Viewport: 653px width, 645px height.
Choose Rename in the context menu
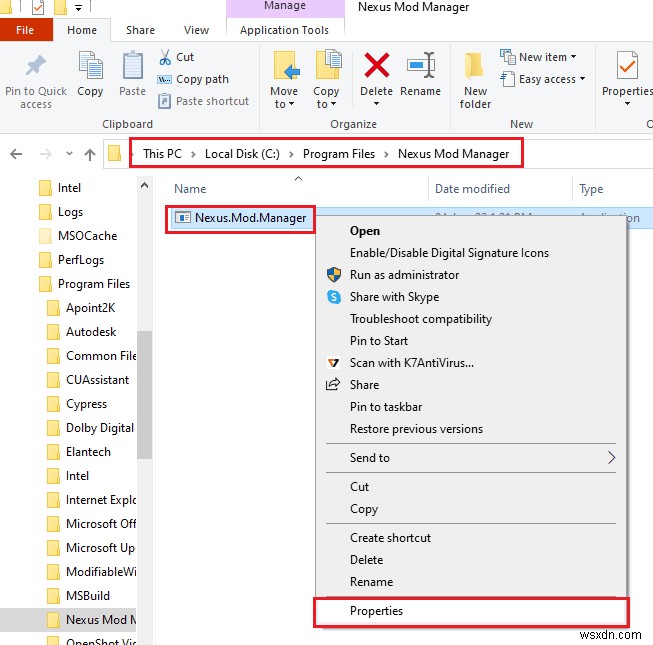coord(471,582)
